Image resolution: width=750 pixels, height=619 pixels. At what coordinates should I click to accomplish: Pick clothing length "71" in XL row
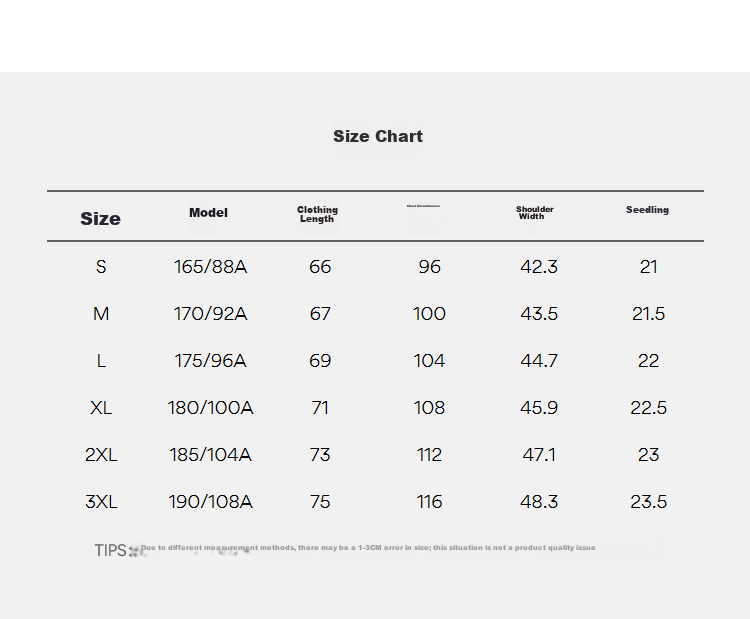320,408
